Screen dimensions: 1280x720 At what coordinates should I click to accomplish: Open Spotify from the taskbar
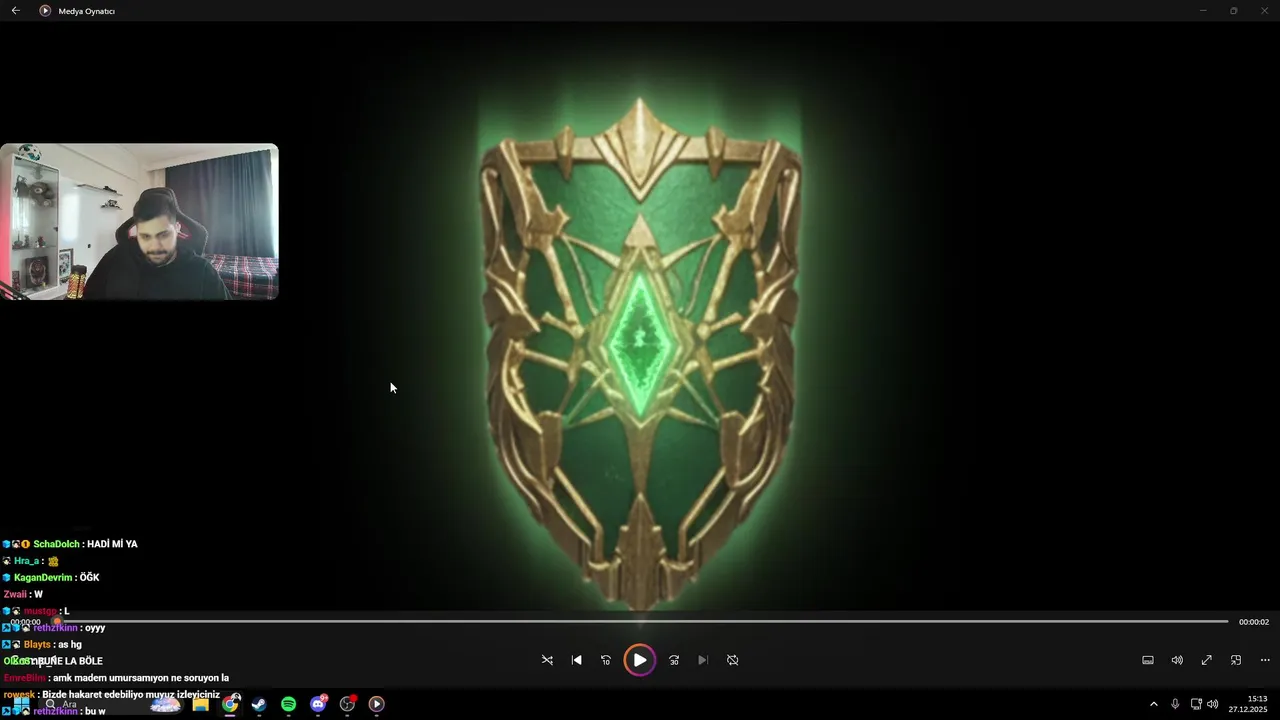pos(288,704)
